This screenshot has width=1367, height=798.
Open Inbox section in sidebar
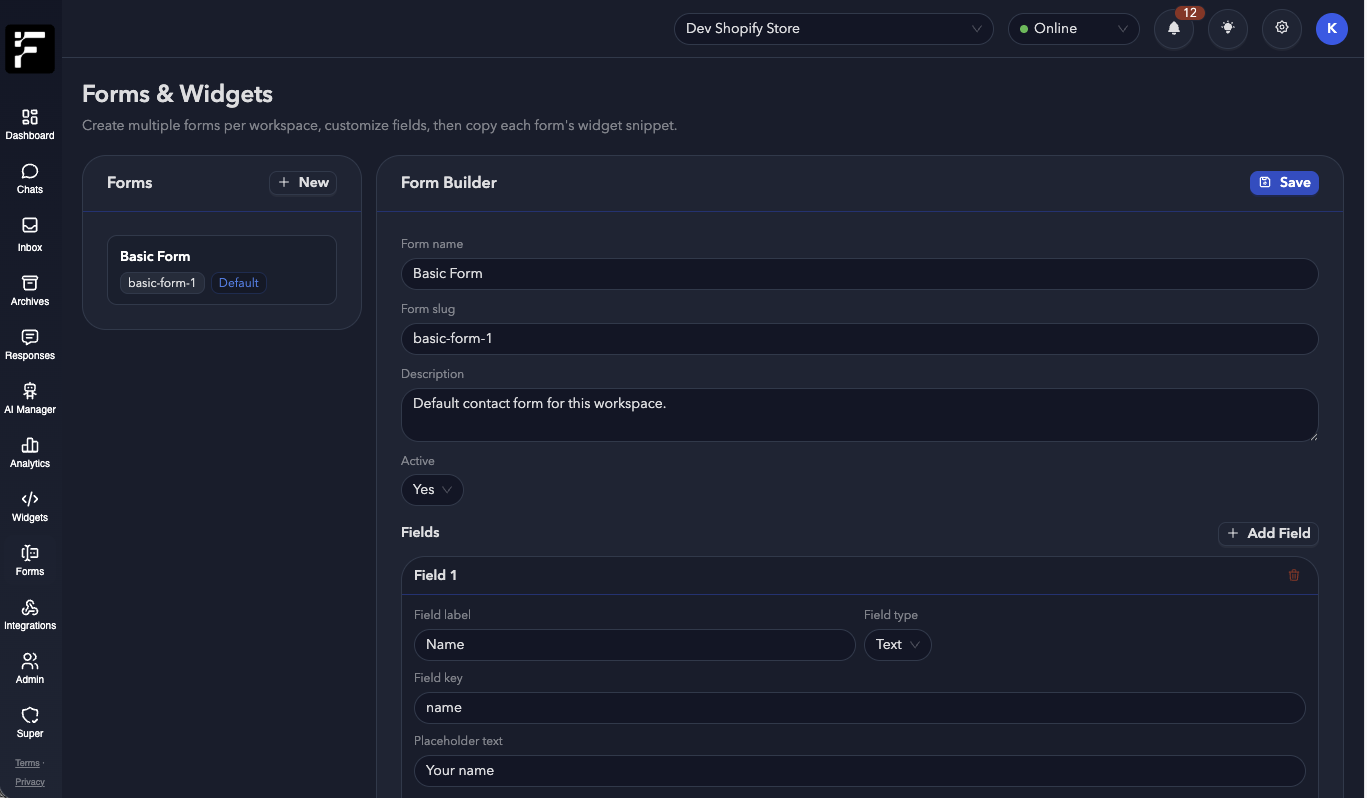(30, 234)
